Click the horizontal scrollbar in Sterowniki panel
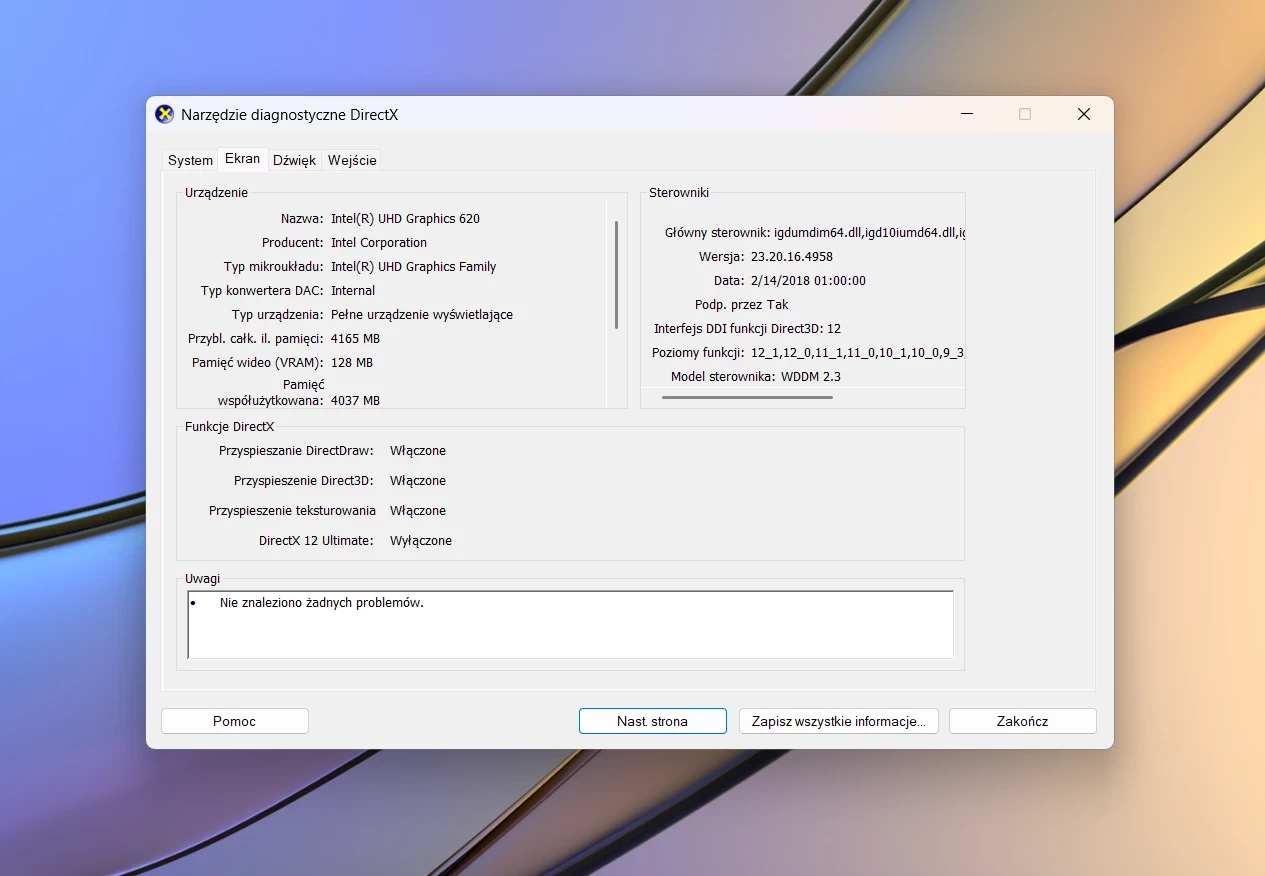1265x876 pixels. (x=747, y=397)
